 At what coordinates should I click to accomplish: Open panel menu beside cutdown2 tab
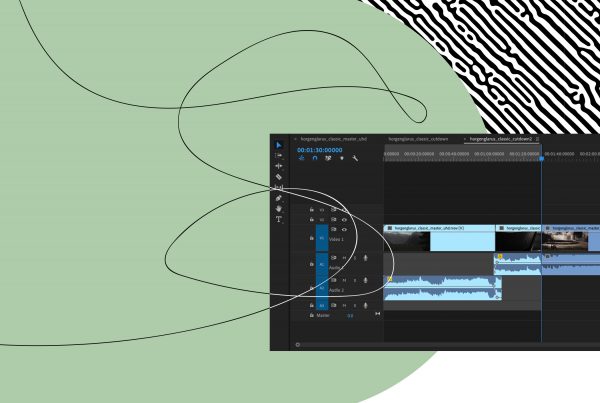point(538,139)
